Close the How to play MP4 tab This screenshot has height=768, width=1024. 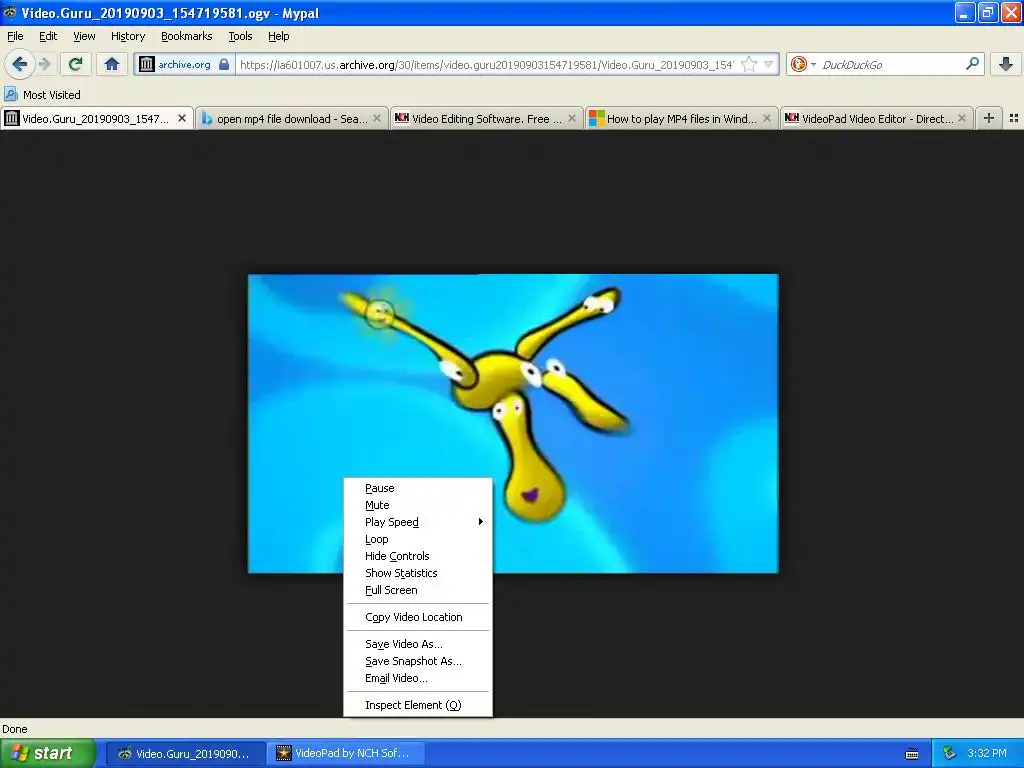point(767,118)
